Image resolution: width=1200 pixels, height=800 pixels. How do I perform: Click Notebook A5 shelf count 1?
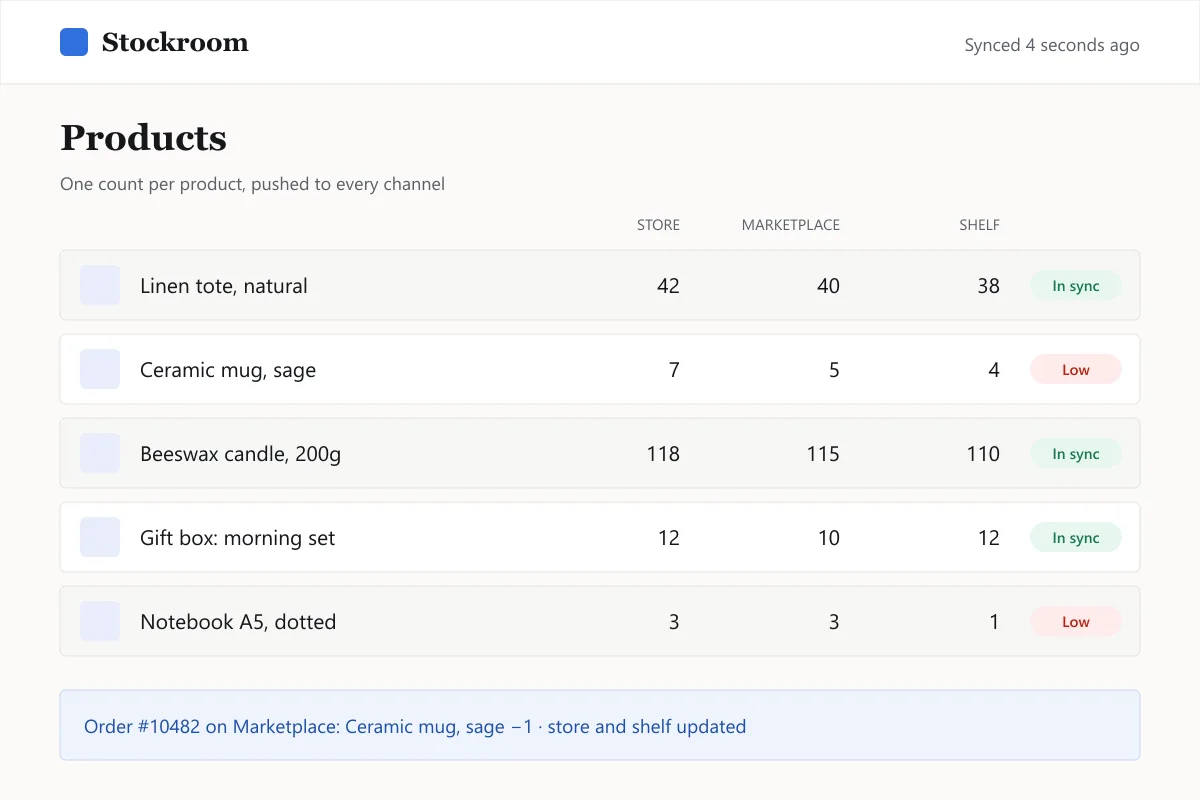coord(994,622)
